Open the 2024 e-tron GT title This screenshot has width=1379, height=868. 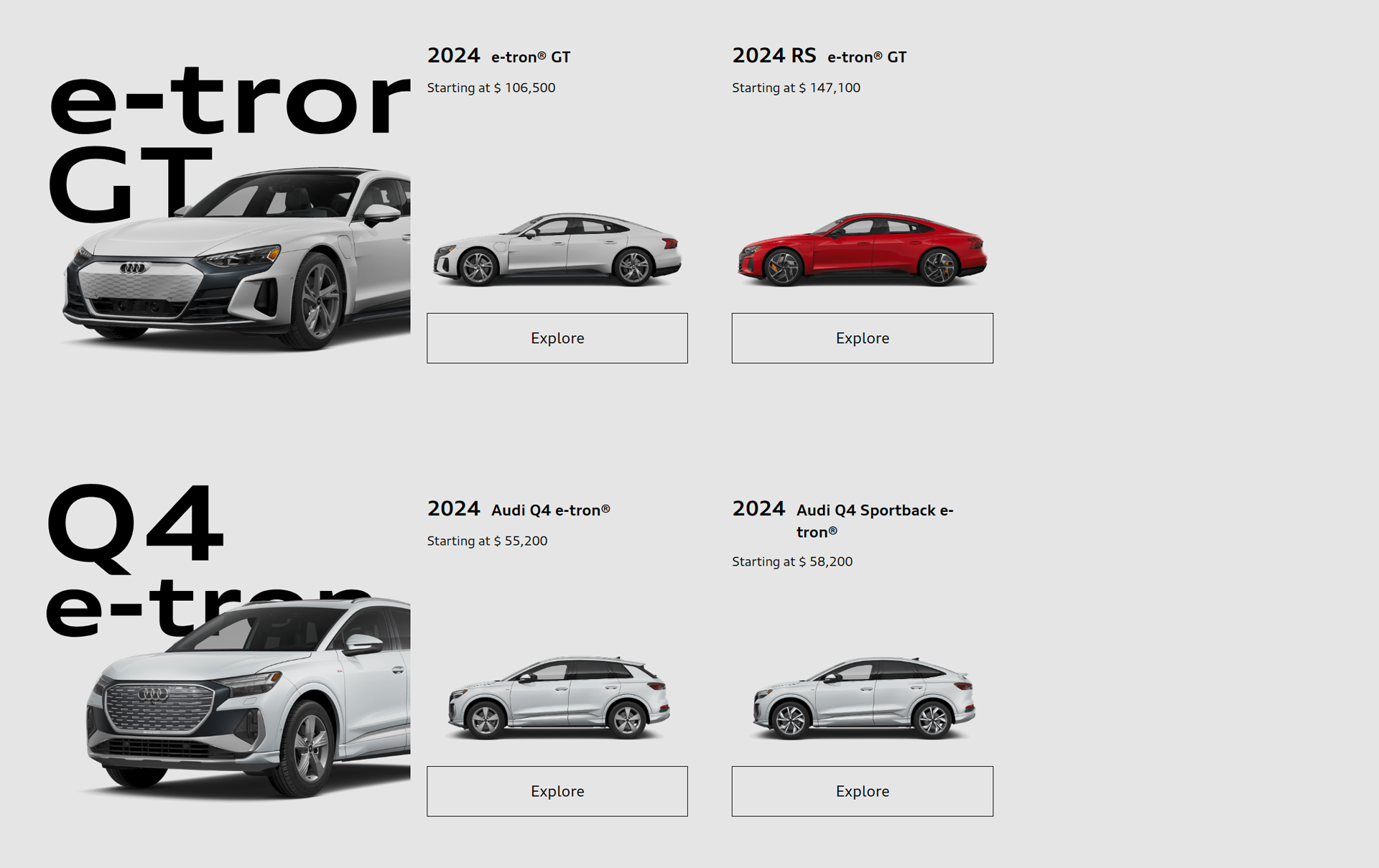click(x=498, y=56)
